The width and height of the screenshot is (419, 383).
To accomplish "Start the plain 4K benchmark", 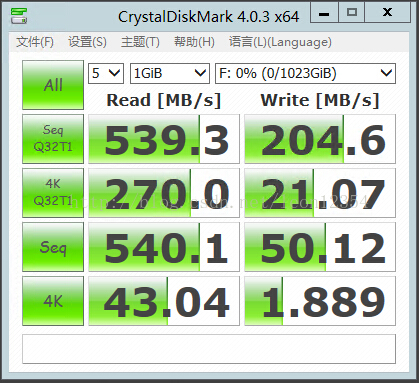I will 53,301.
